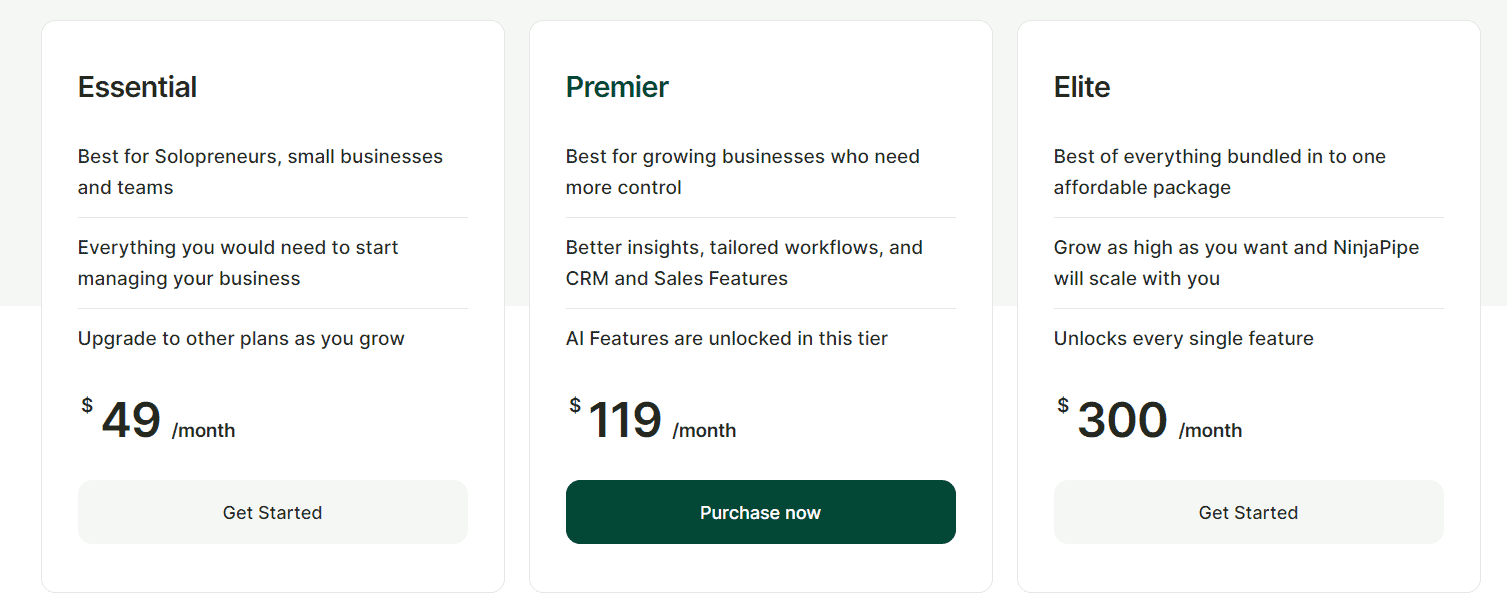Viewport: 1507px width, 612px height.
Task: Select the Premier plan heading
Action: (617, 87)
